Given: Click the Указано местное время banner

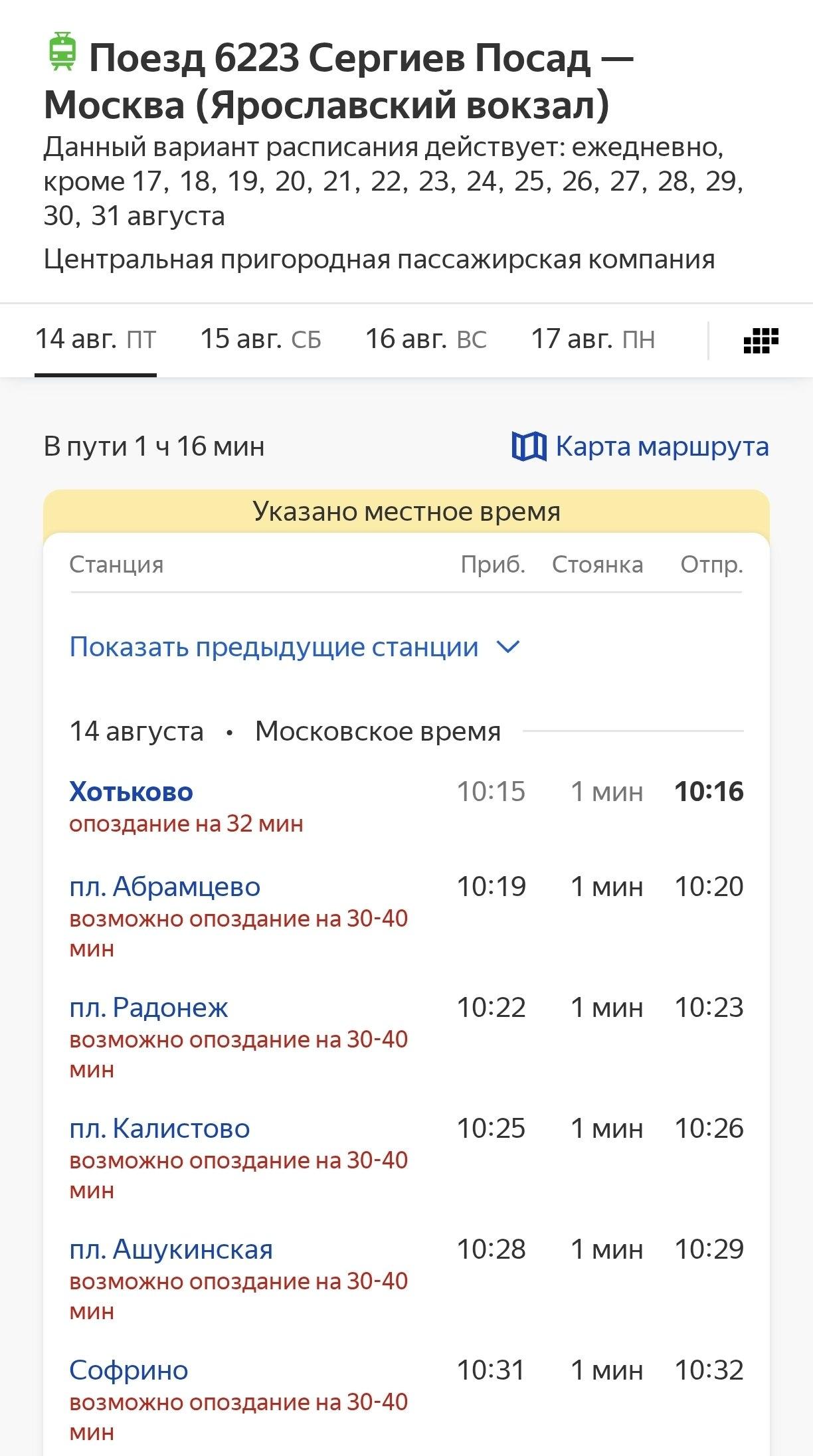Looking at the screenshot, I should [406, 511].
